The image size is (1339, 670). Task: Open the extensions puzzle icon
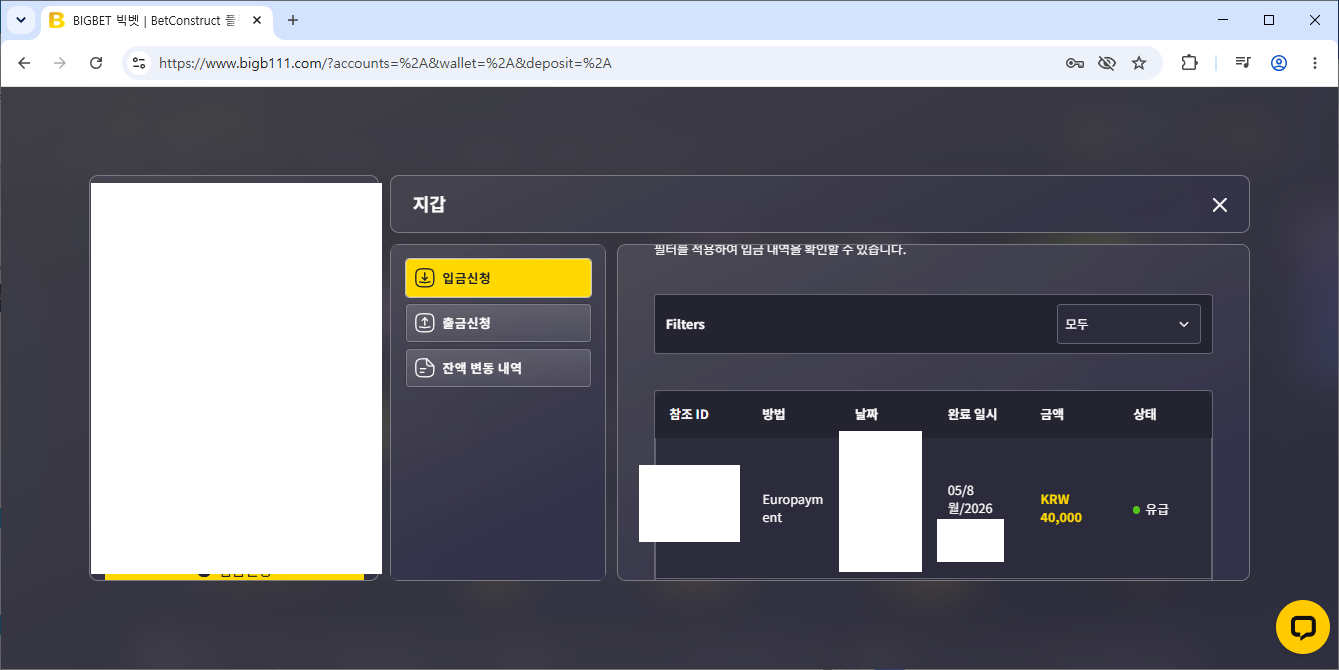pos(1189,63)
